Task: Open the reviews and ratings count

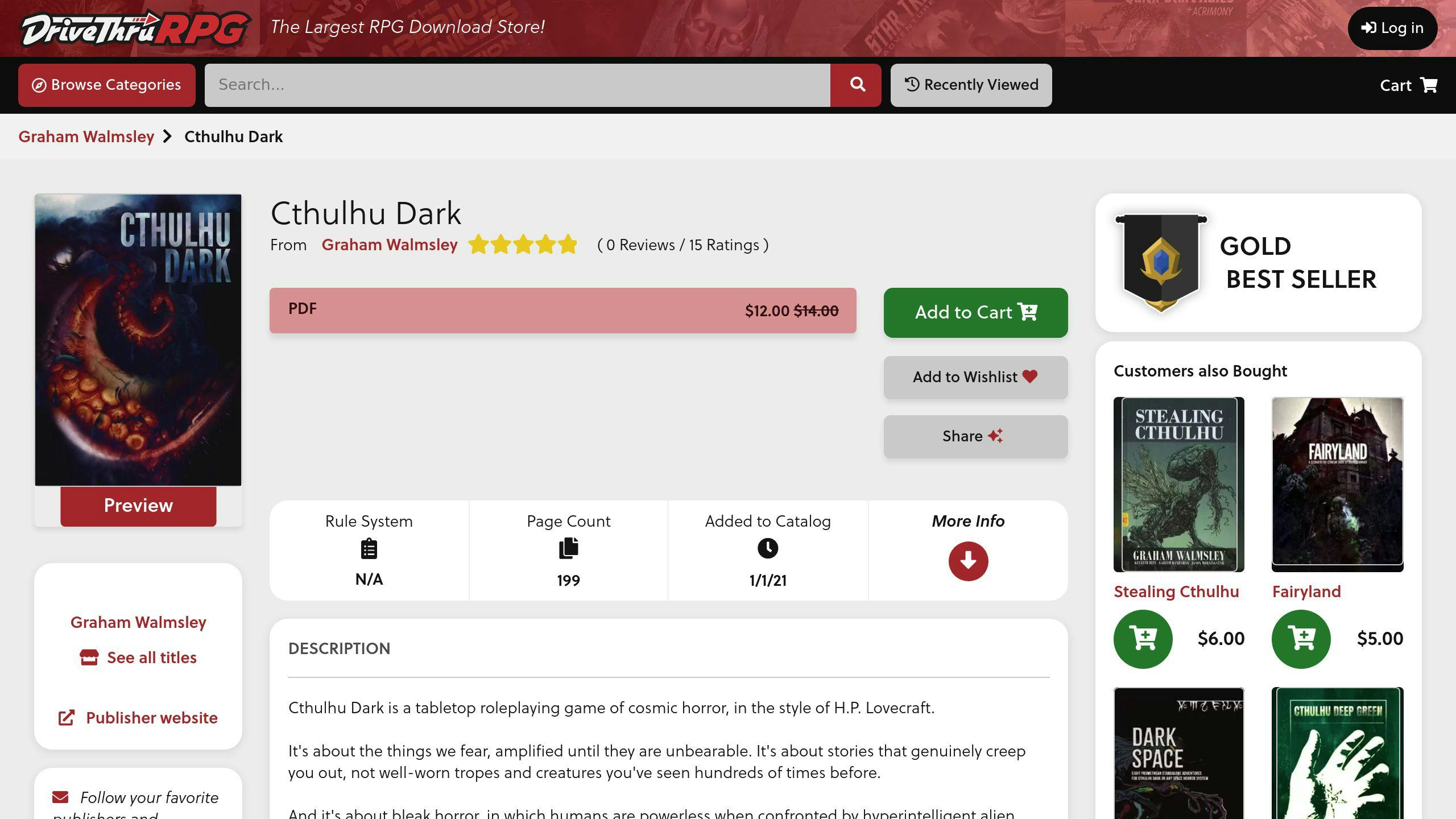Action: [682, 245]
